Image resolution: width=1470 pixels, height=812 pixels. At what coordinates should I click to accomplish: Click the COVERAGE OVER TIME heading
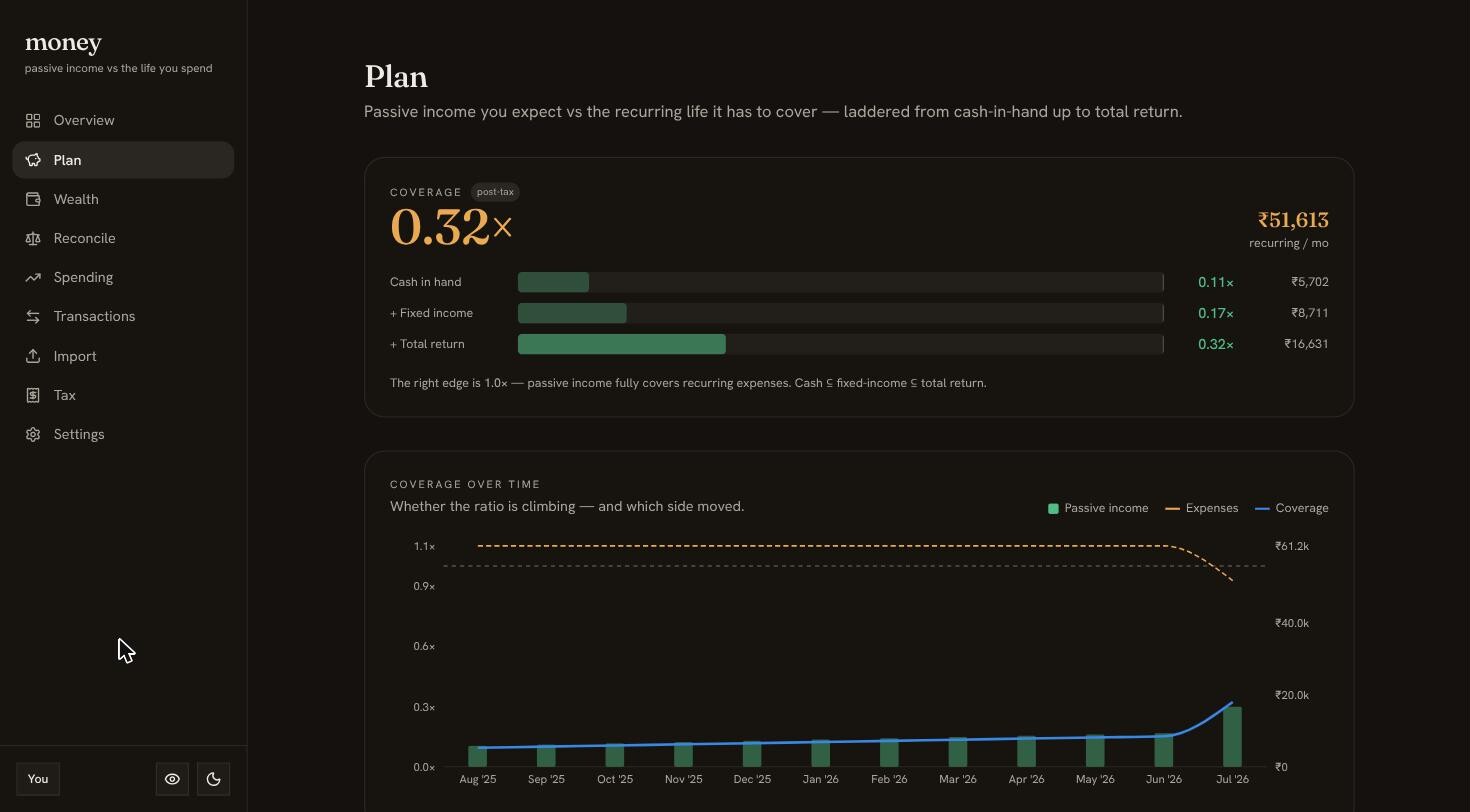pos(465,484)
